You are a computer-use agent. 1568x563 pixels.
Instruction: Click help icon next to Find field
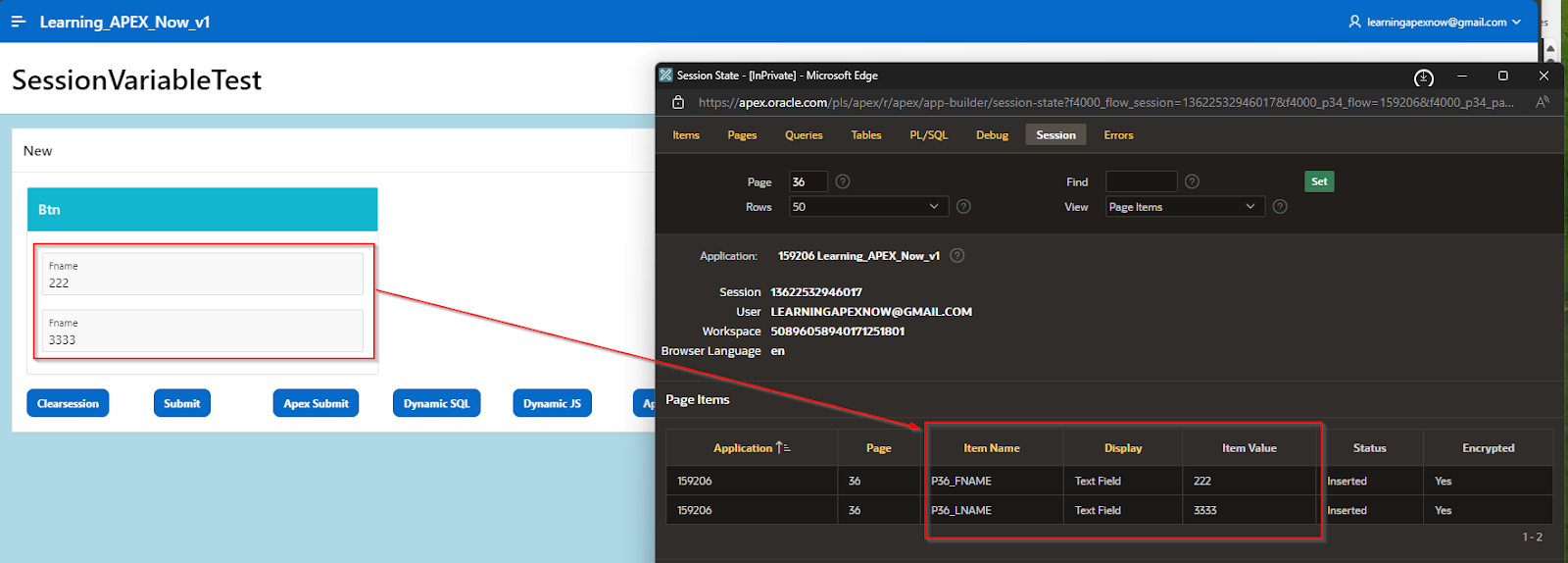click(1192, 181)
